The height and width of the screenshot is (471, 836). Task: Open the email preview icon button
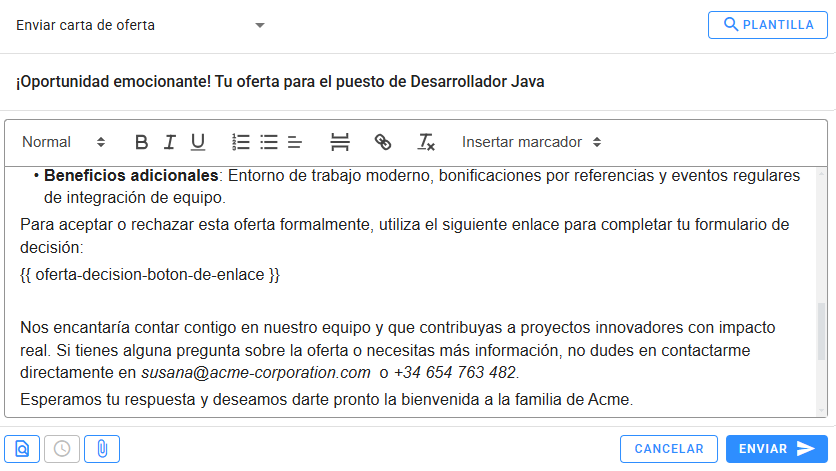(22, 449)
